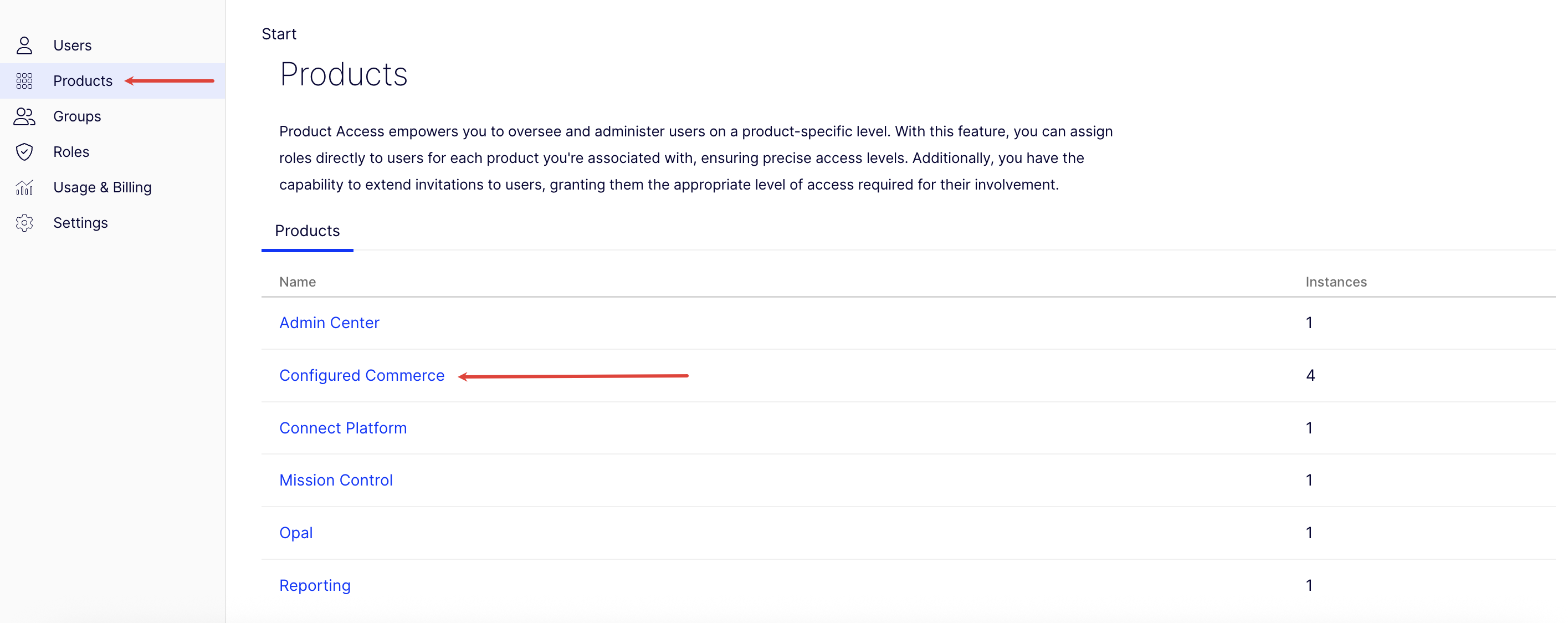Navigate to Groups in the sidebar

click(x=76, y=116)
